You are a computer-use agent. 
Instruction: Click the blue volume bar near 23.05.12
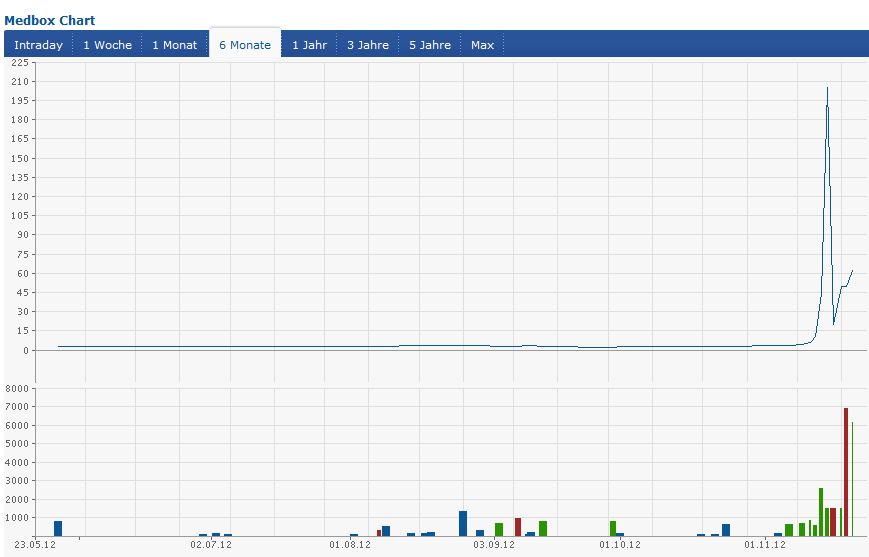click(58, 528)
